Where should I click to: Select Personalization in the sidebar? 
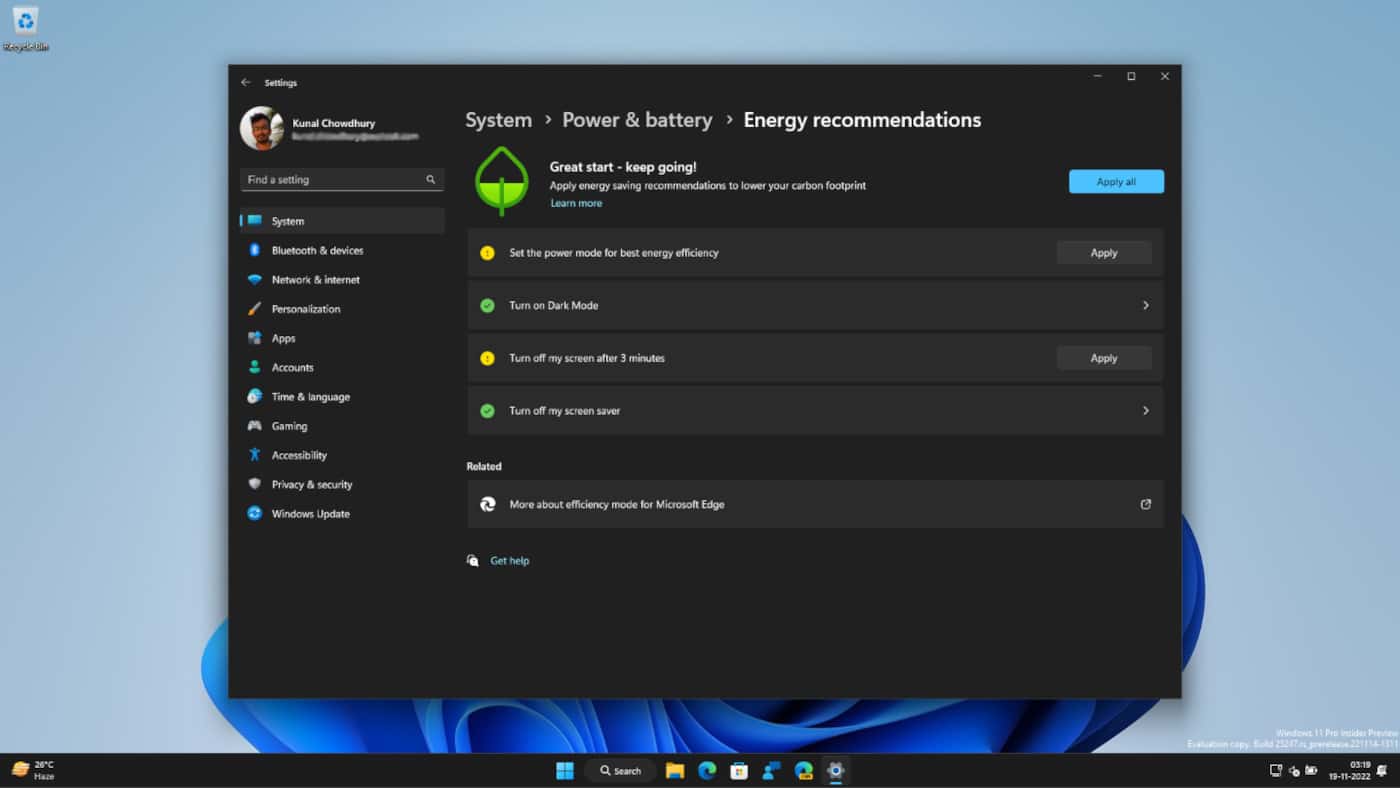pyautogui.click(x=342, y=309)
